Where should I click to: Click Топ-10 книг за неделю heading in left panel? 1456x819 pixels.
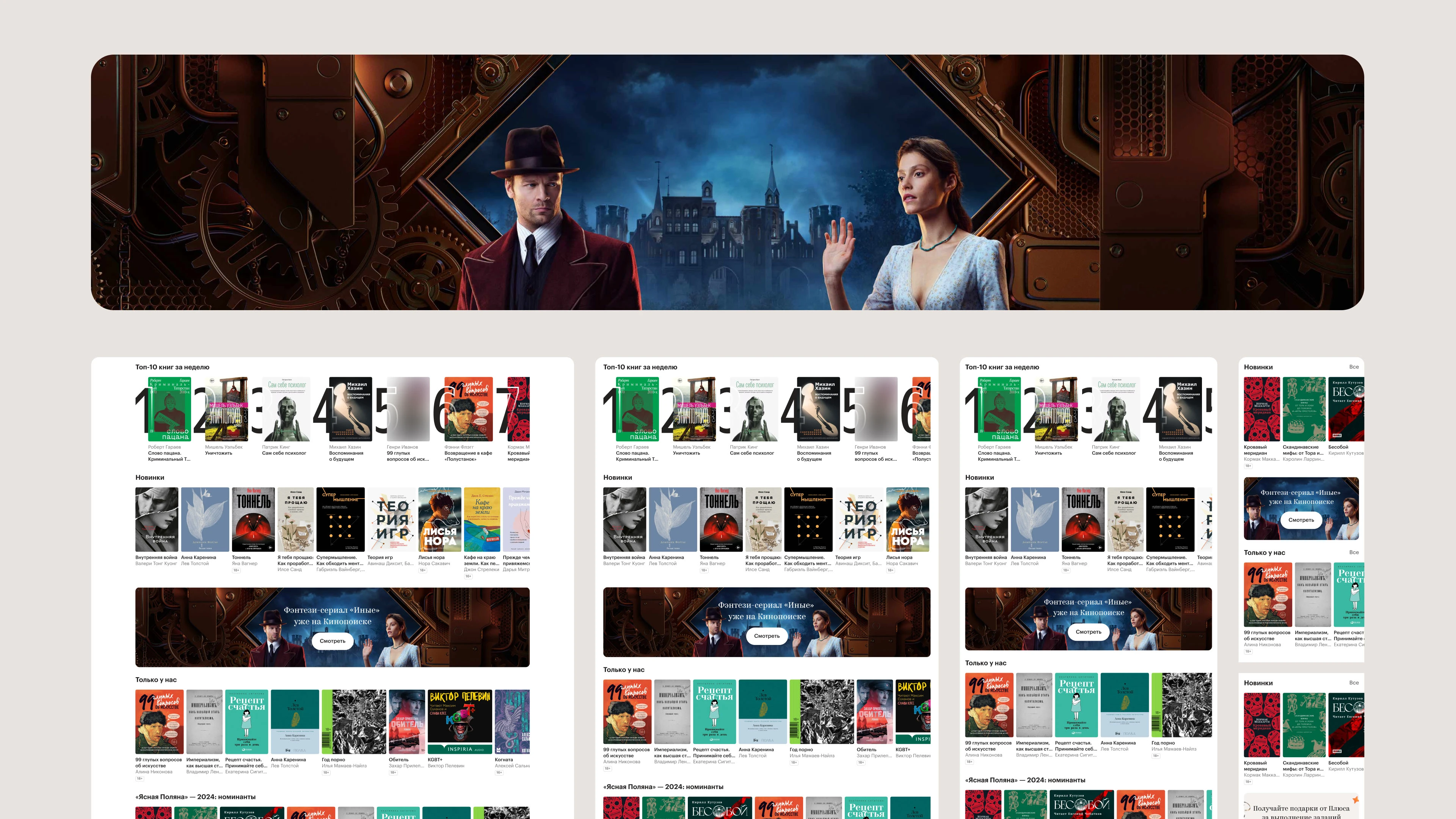[173, 367]
